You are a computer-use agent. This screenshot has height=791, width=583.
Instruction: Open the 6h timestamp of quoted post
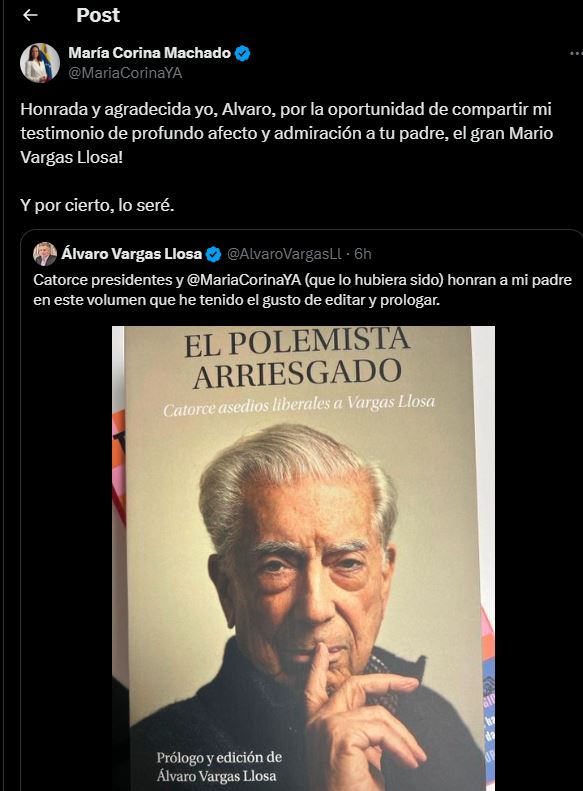(x=363, y=254)
